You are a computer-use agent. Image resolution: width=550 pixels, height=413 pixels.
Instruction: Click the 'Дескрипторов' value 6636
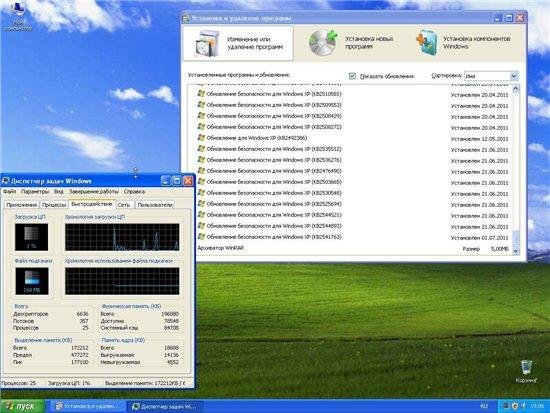coord(82,314)
